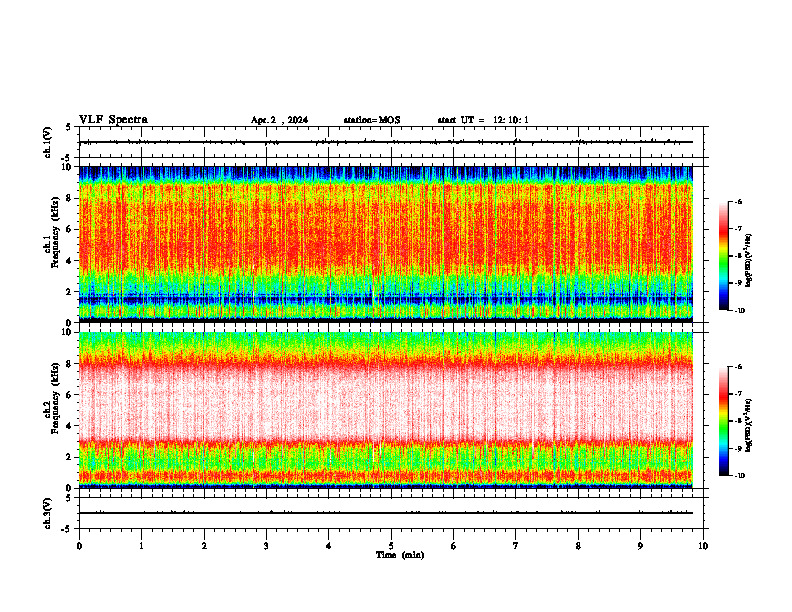
Task: Click the ch.2 frequency tick "6"
Action: pyautogui.click(x=70, y=395)
